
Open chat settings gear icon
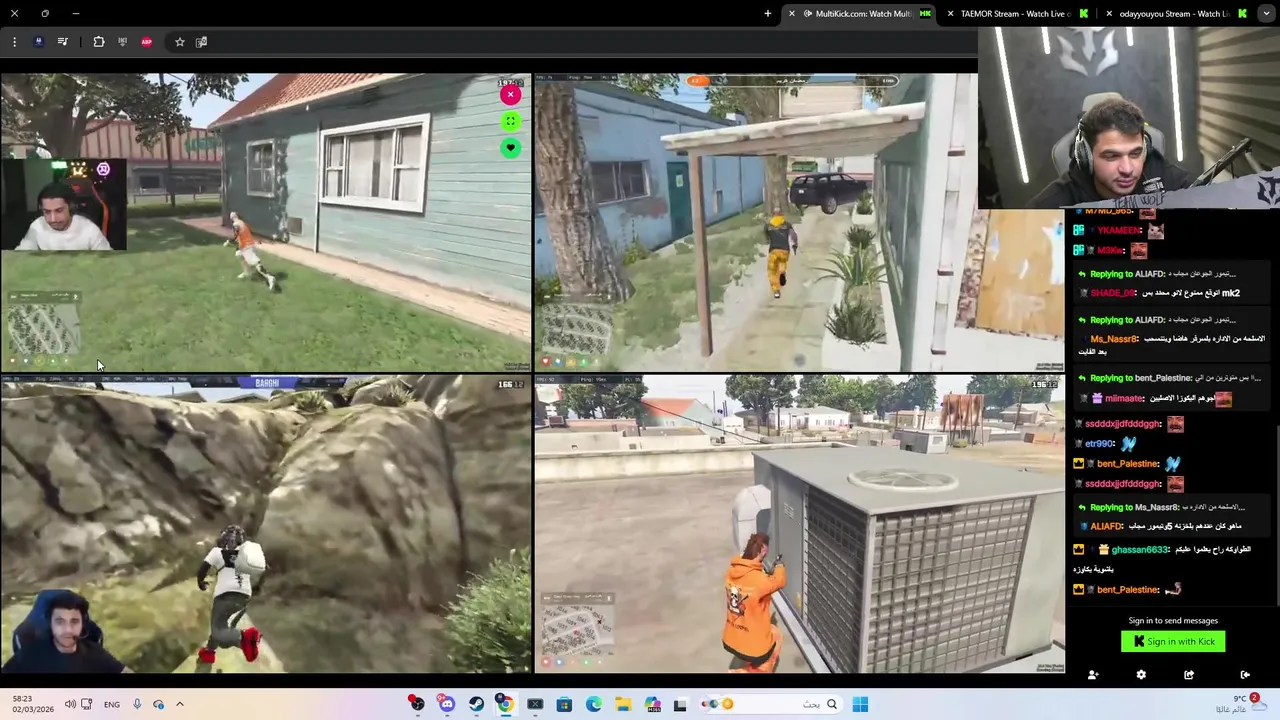[x=1141, y=675]
